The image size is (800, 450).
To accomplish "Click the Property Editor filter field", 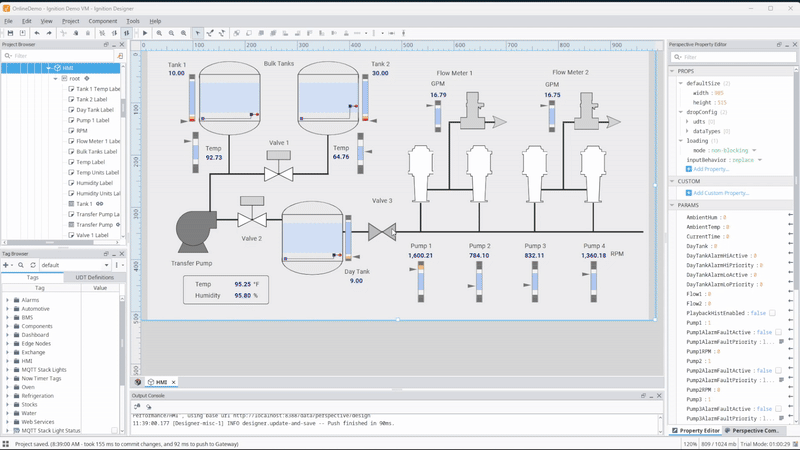I will click(733, 57).
